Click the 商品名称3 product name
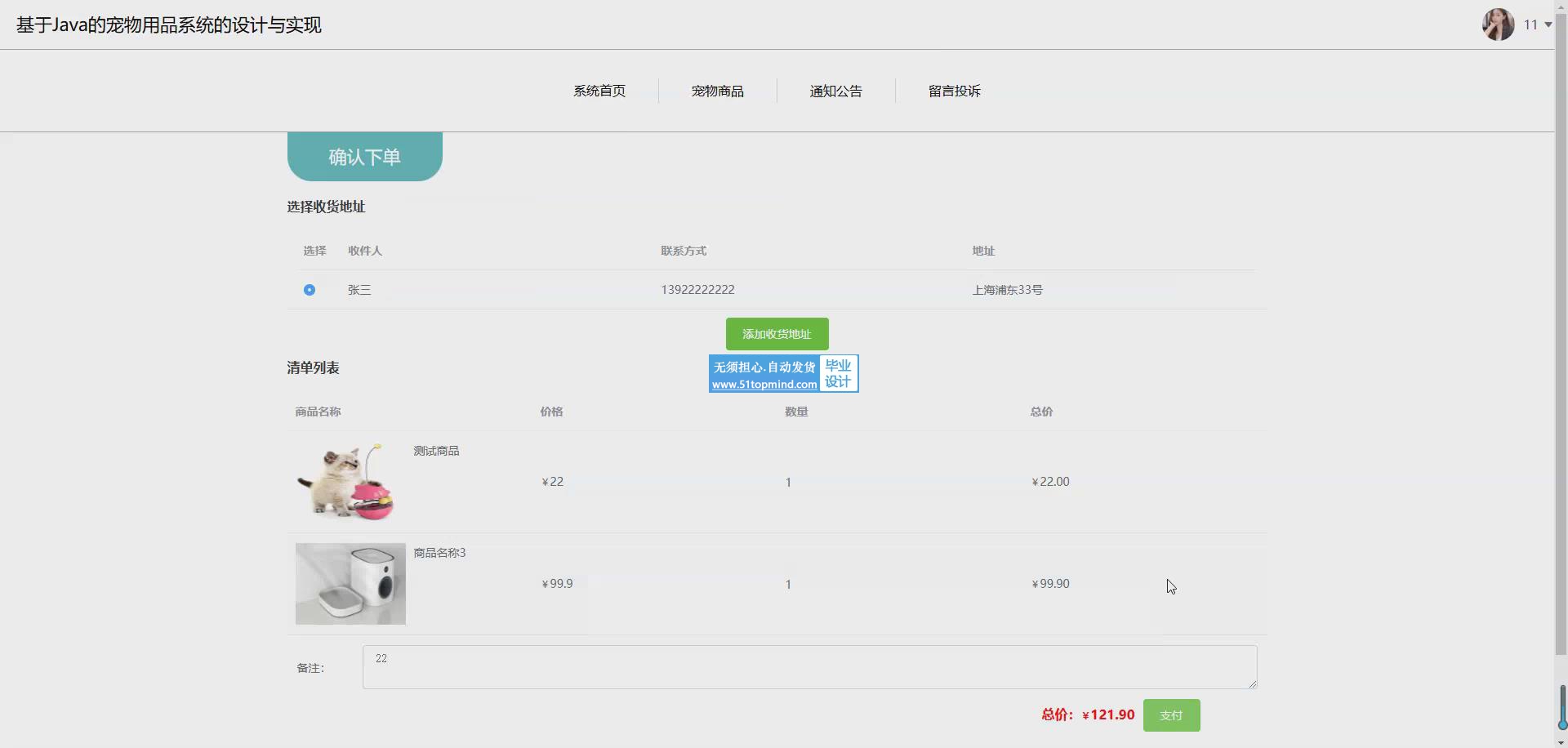 click(x=439, y=553)
